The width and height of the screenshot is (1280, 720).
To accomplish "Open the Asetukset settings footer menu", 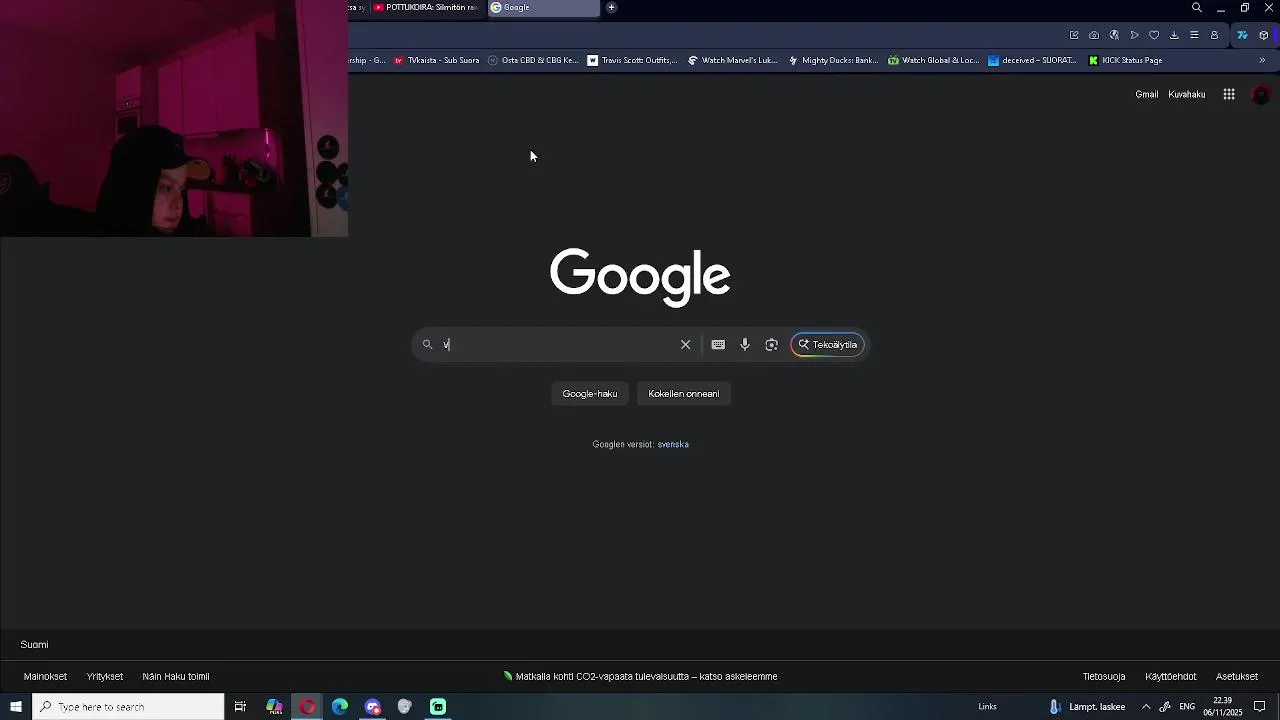I will click(1237, 676).
